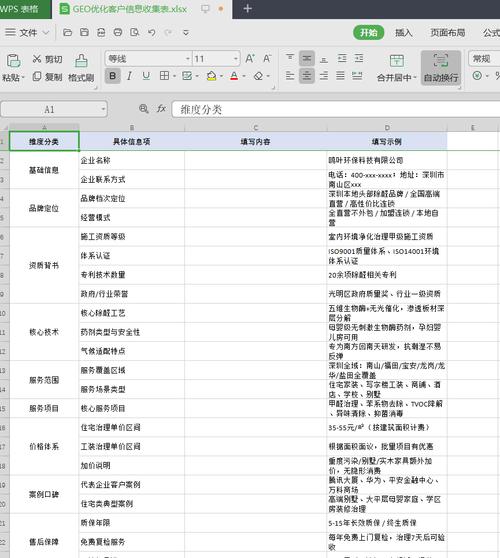This screenshot has height=558, width=500.
Task: Click the cell style drawing icon
Action: 187,76
